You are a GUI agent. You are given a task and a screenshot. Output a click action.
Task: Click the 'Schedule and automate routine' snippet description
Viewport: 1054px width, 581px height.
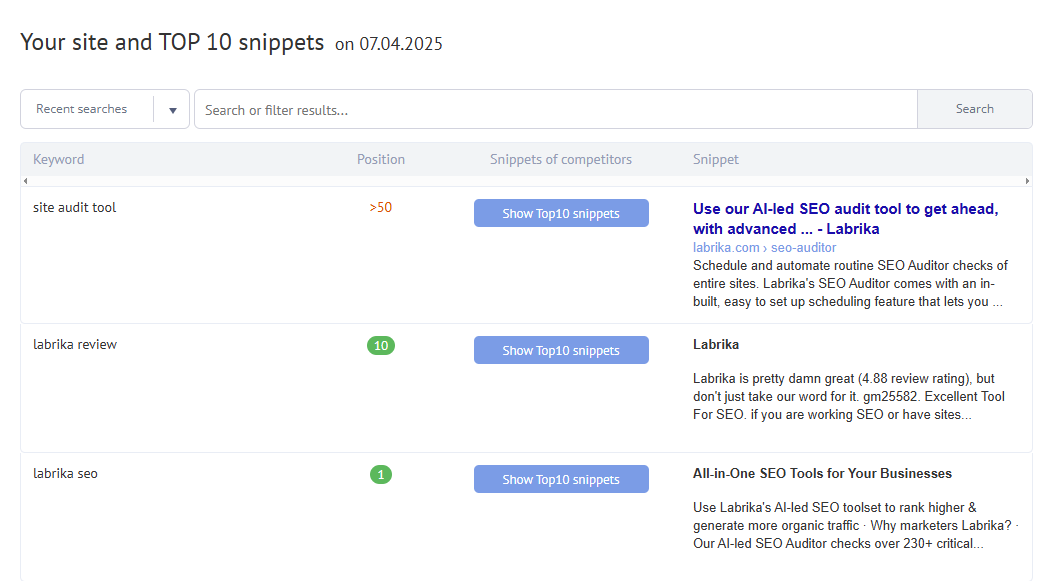point(850,284)
